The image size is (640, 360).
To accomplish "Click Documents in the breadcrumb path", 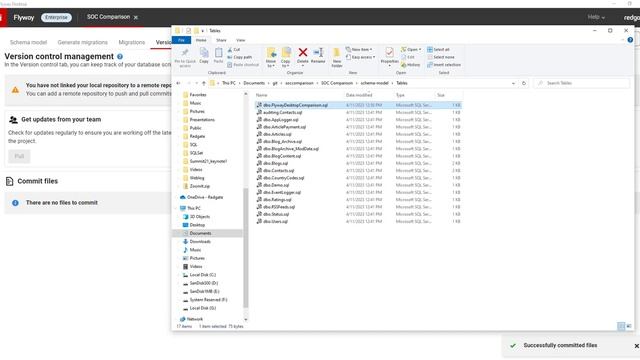I will (x=254, y=83).
